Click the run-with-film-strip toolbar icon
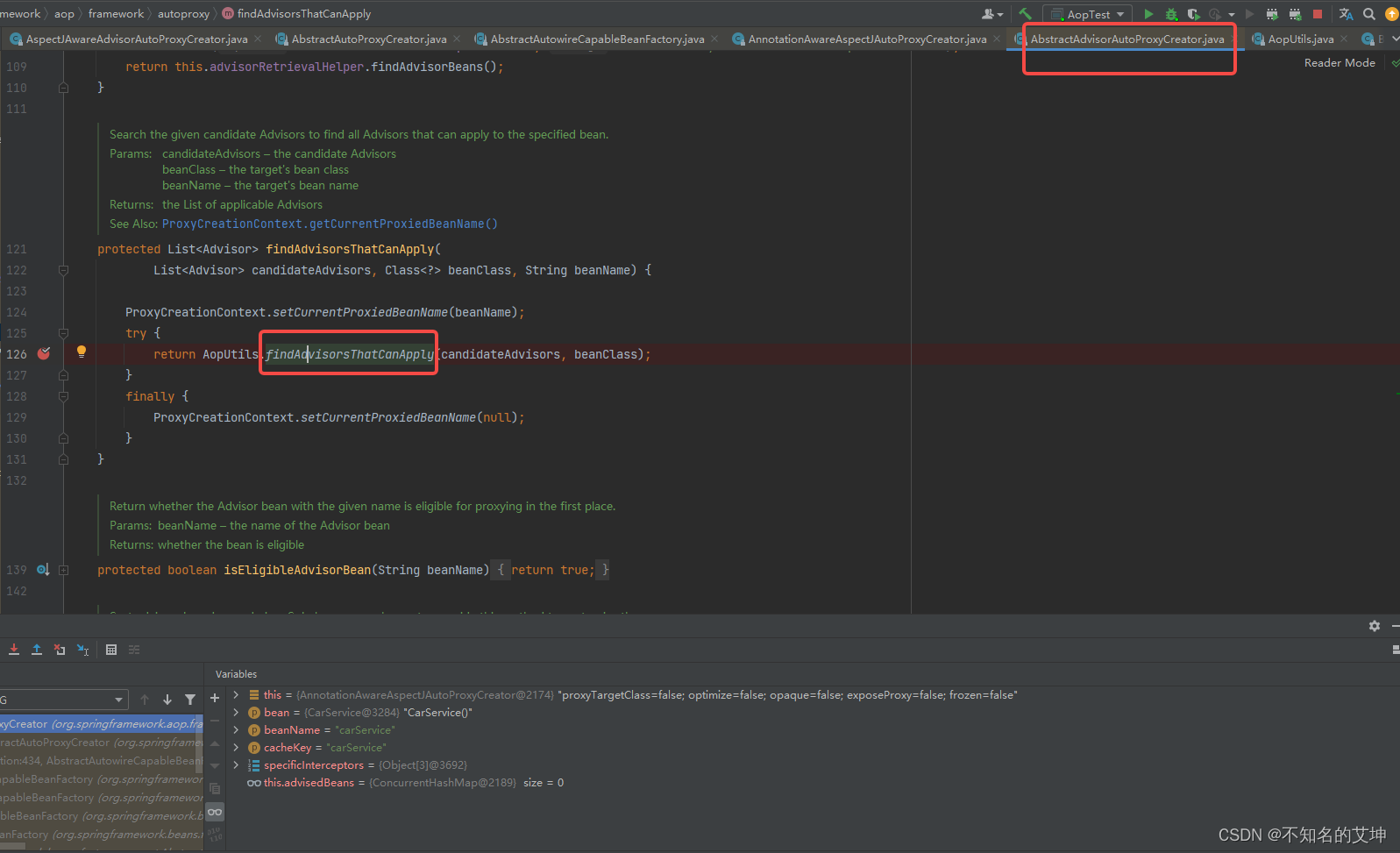 1272,14
